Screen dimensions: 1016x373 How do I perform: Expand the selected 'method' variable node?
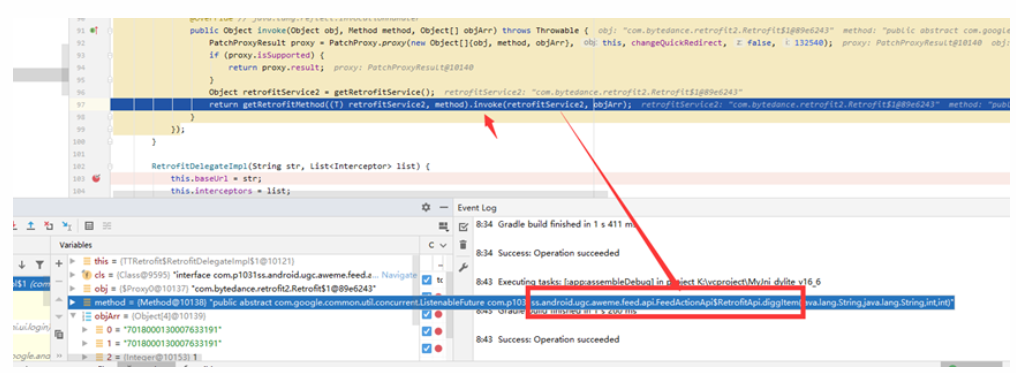point(73,302)
